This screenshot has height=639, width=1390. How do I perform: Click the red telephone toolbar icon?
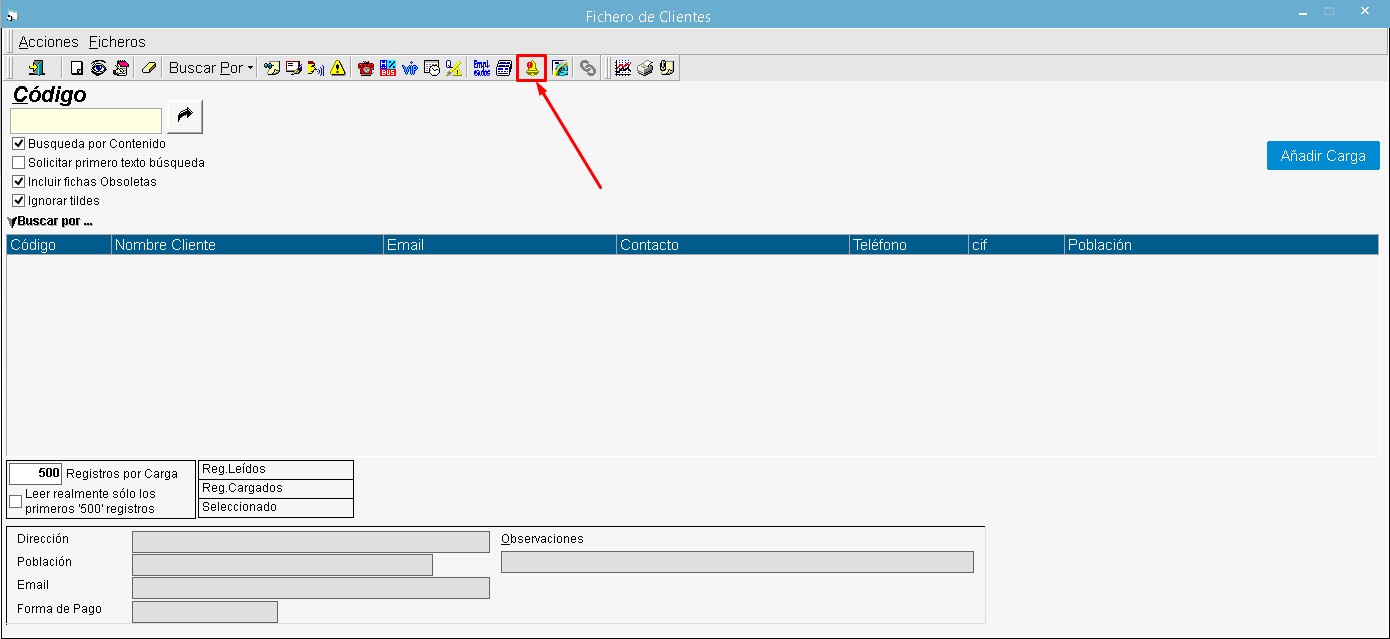366,68
